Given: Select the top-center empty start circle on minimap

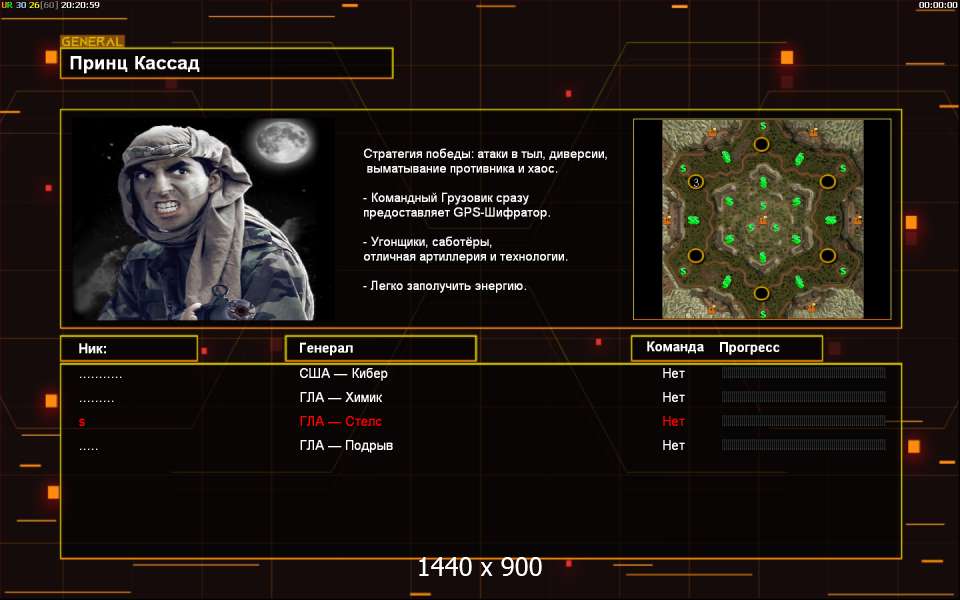Looking at the screenshot, I should (x=762, y=144).
